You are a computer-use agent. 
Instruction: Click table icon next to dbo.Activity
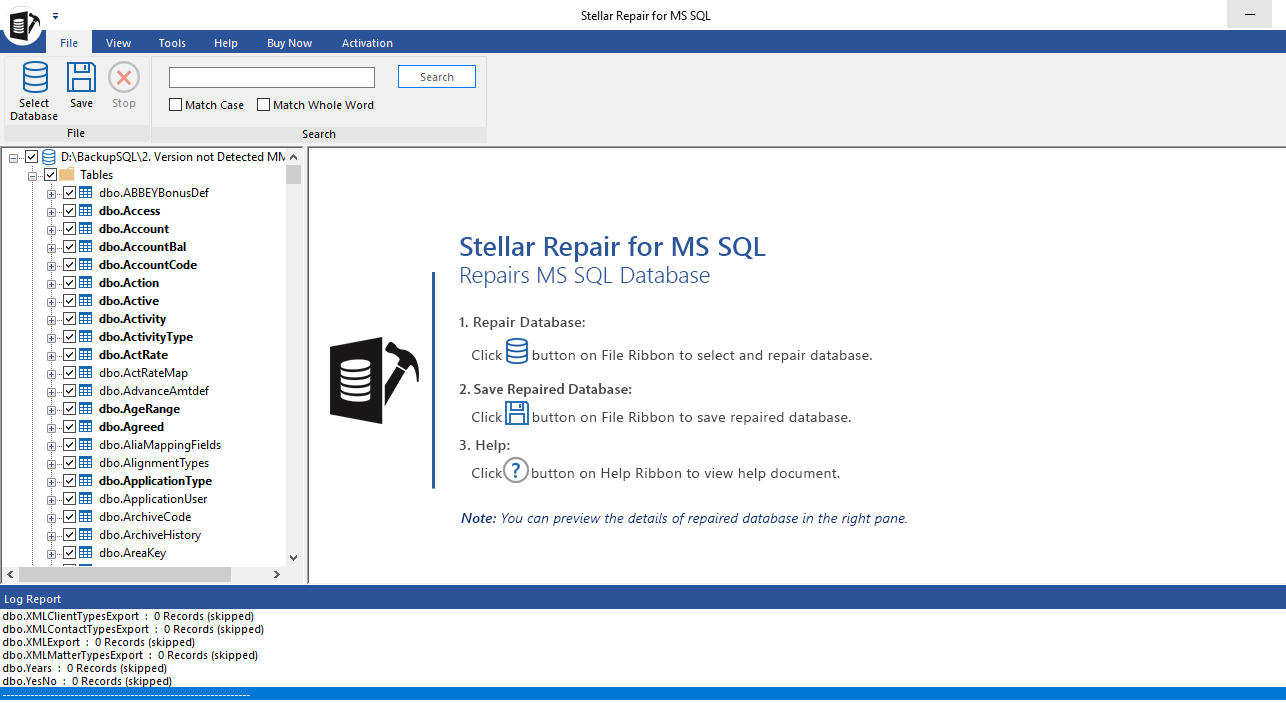(86, 319)
